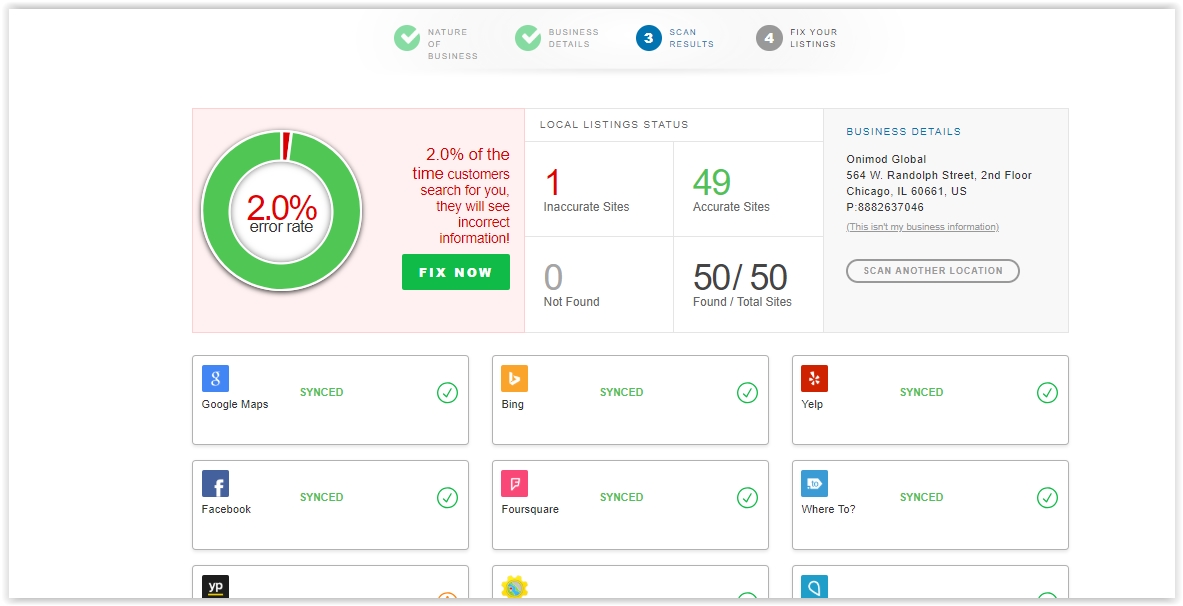Click the SYNCED status on Foursquare
The width and height of the screenshot is (1183, 606).
coord(622,497)
